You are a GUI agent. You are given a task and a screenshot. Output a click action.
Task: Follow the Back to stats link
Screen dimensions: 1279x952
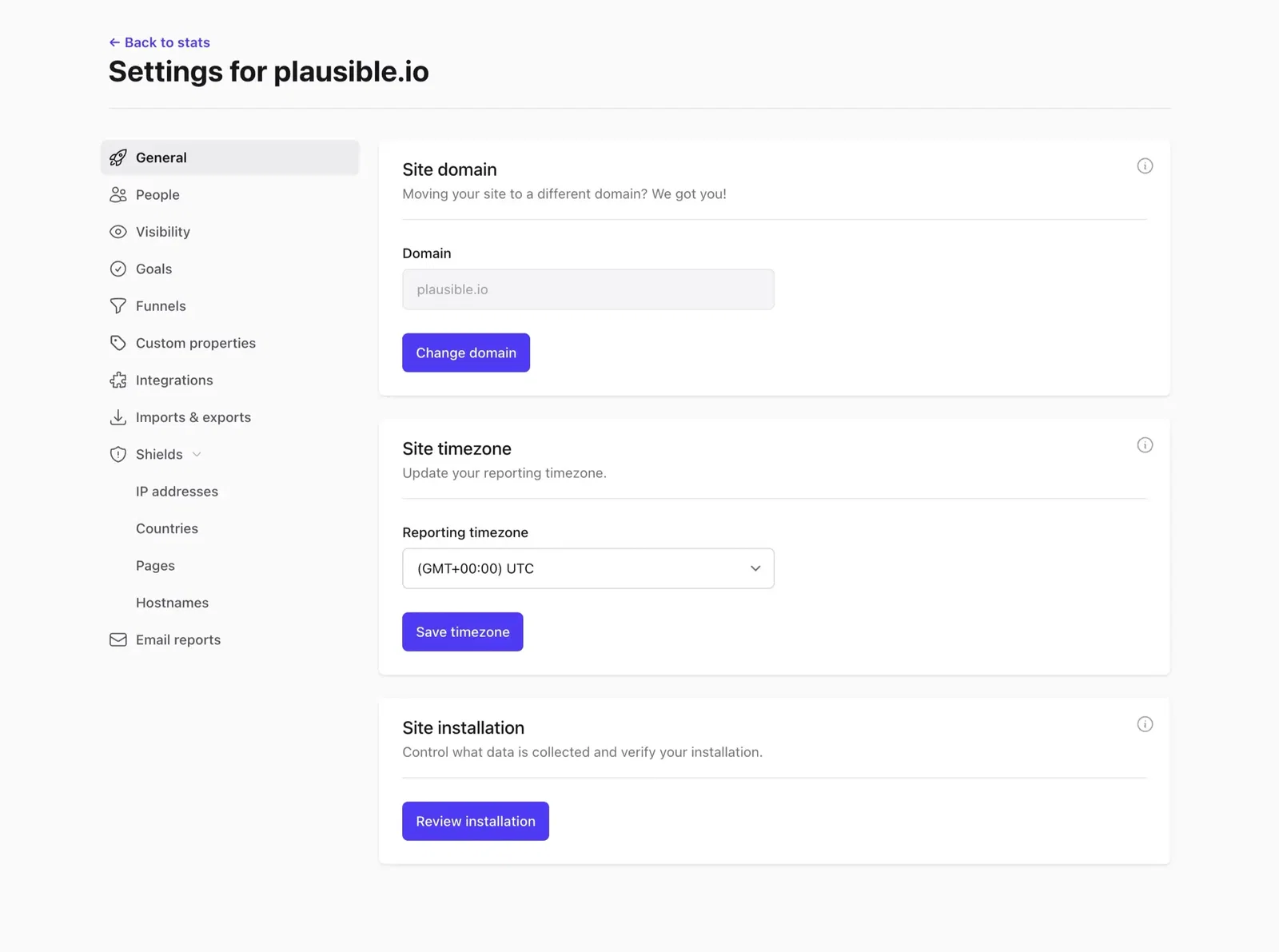pyautogui.click(x=159, y=42)
